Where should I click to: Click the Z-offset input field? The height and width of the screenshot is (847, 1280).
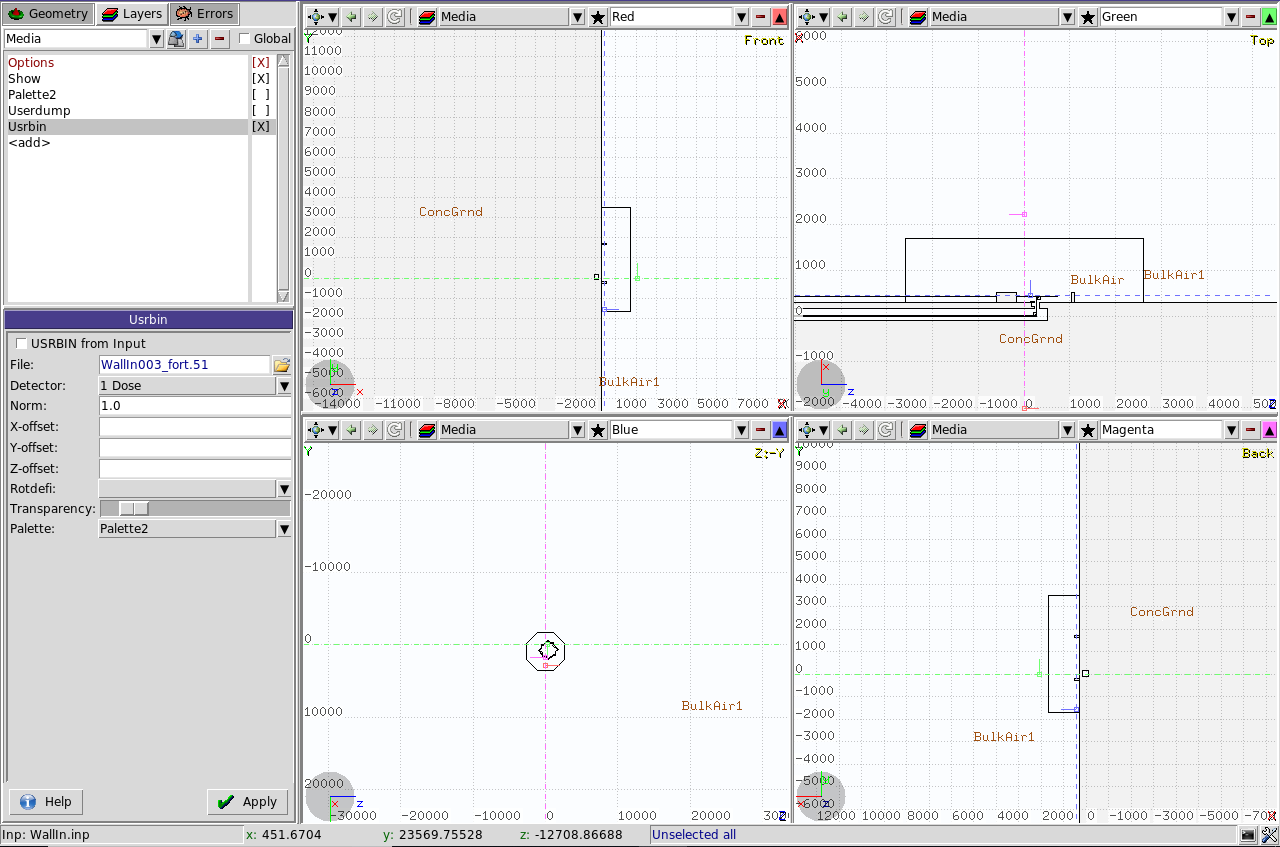195,468
